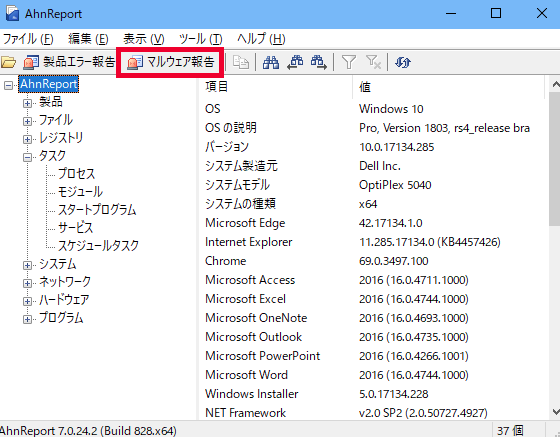Click the refresh arrows icon
560x437 pixels.
point(402,62)
